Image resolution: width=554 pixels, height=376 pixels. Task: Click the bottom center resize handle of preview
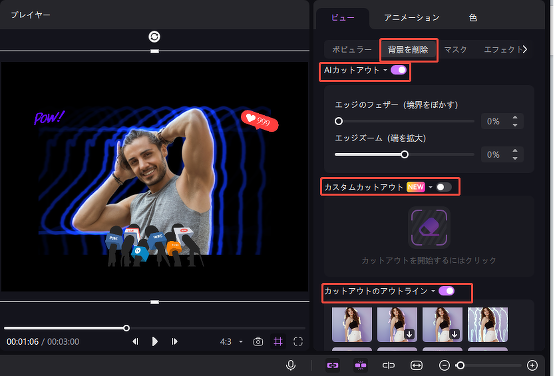[154, 302]
